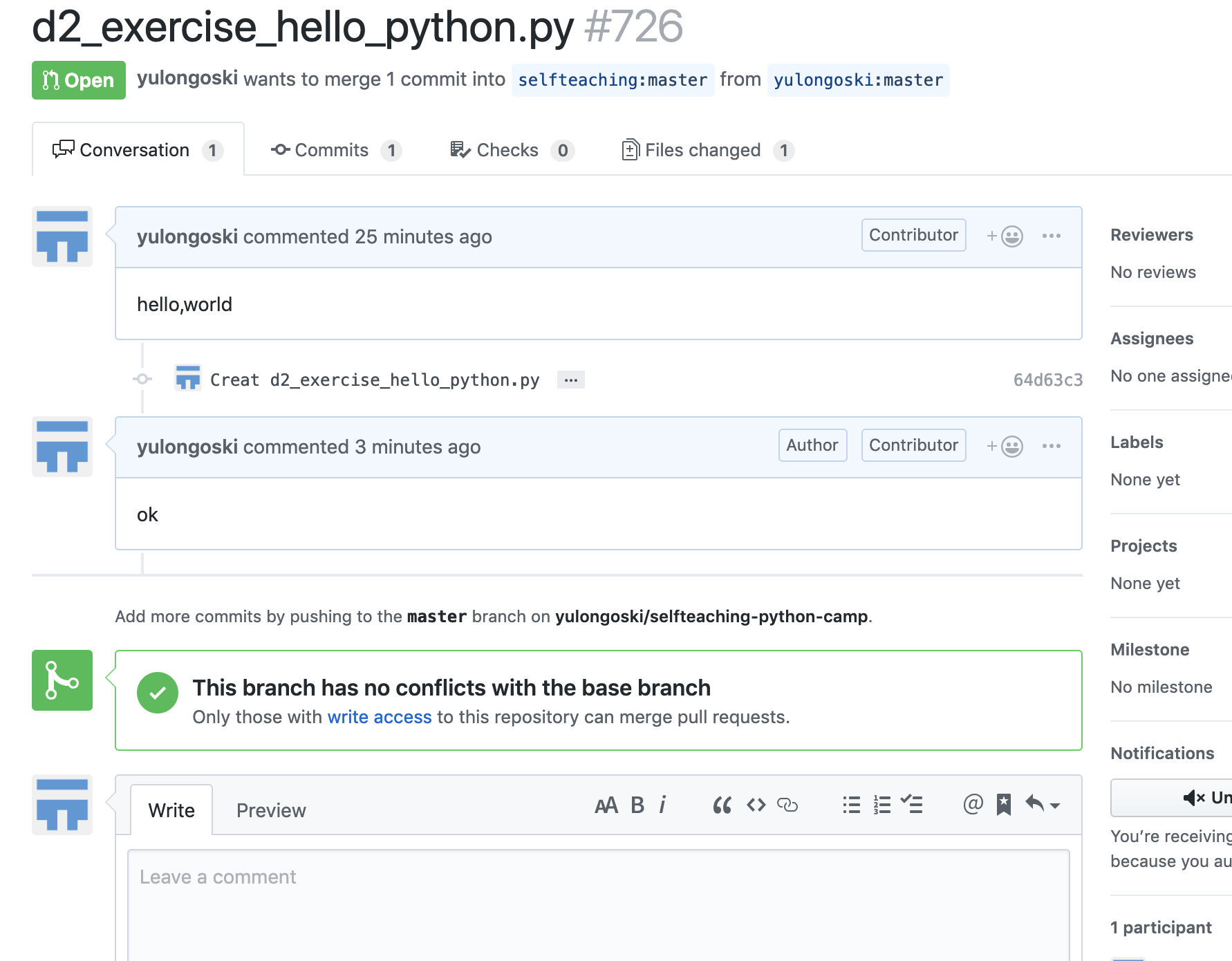Open the selfteaching:master branch label
Image resolution: width=1232 pixels, height=961 pixels.
click(x=613, y=80)
